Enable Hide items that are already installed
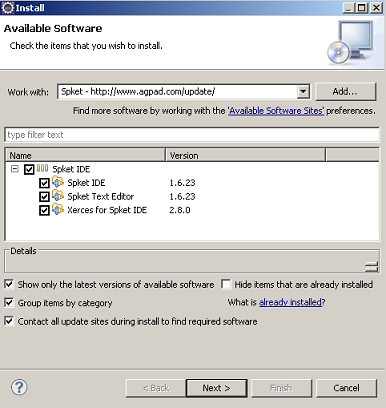Image resolution: width=386 pixels, height=408 pixels. [x=226, y=284]
